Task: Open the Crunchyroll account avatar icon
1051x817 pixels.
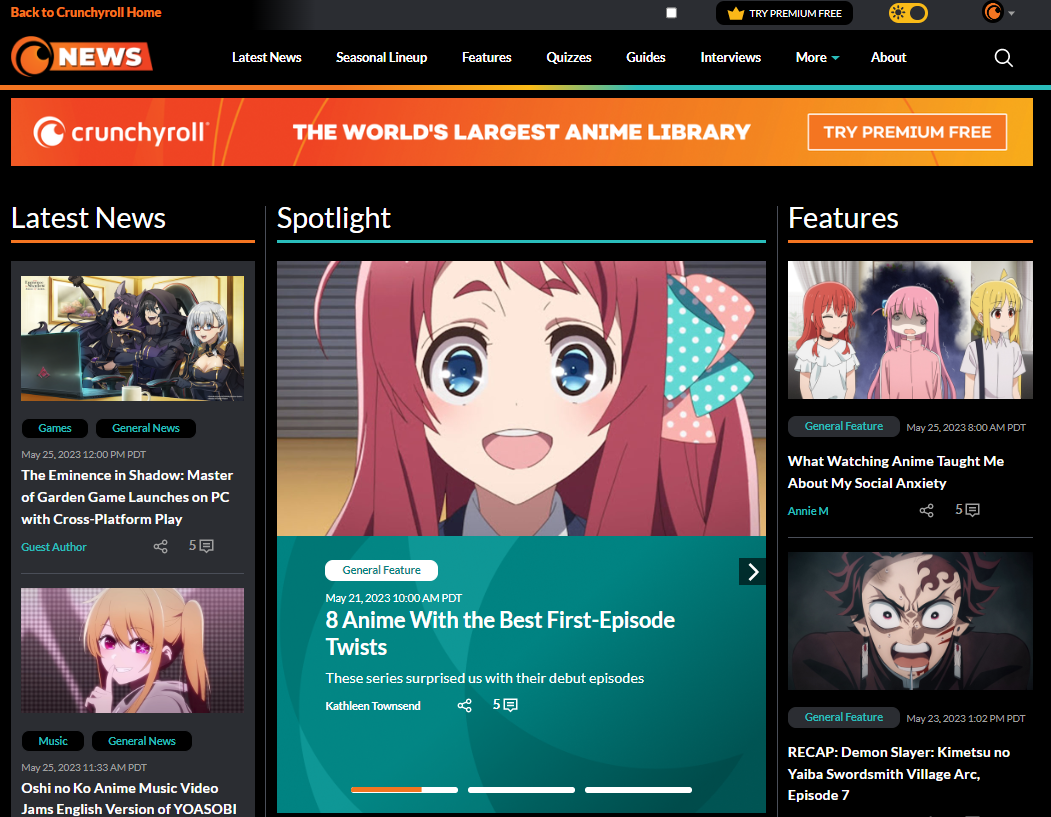Action: [993, 12]
